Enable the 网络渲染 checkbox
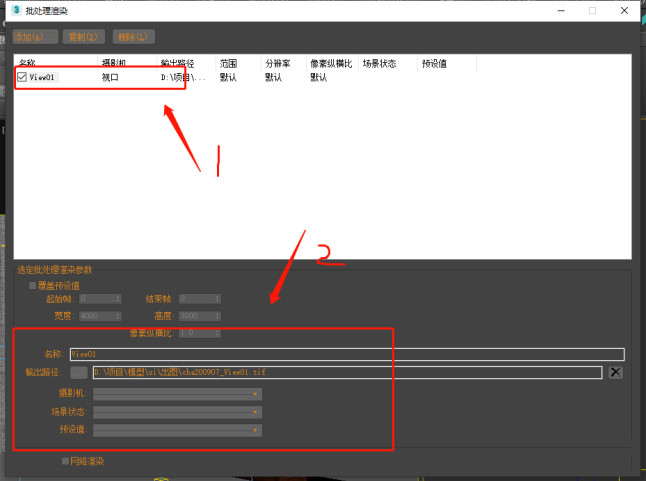This screenshot has height=481, width=646. pos(65,461)
